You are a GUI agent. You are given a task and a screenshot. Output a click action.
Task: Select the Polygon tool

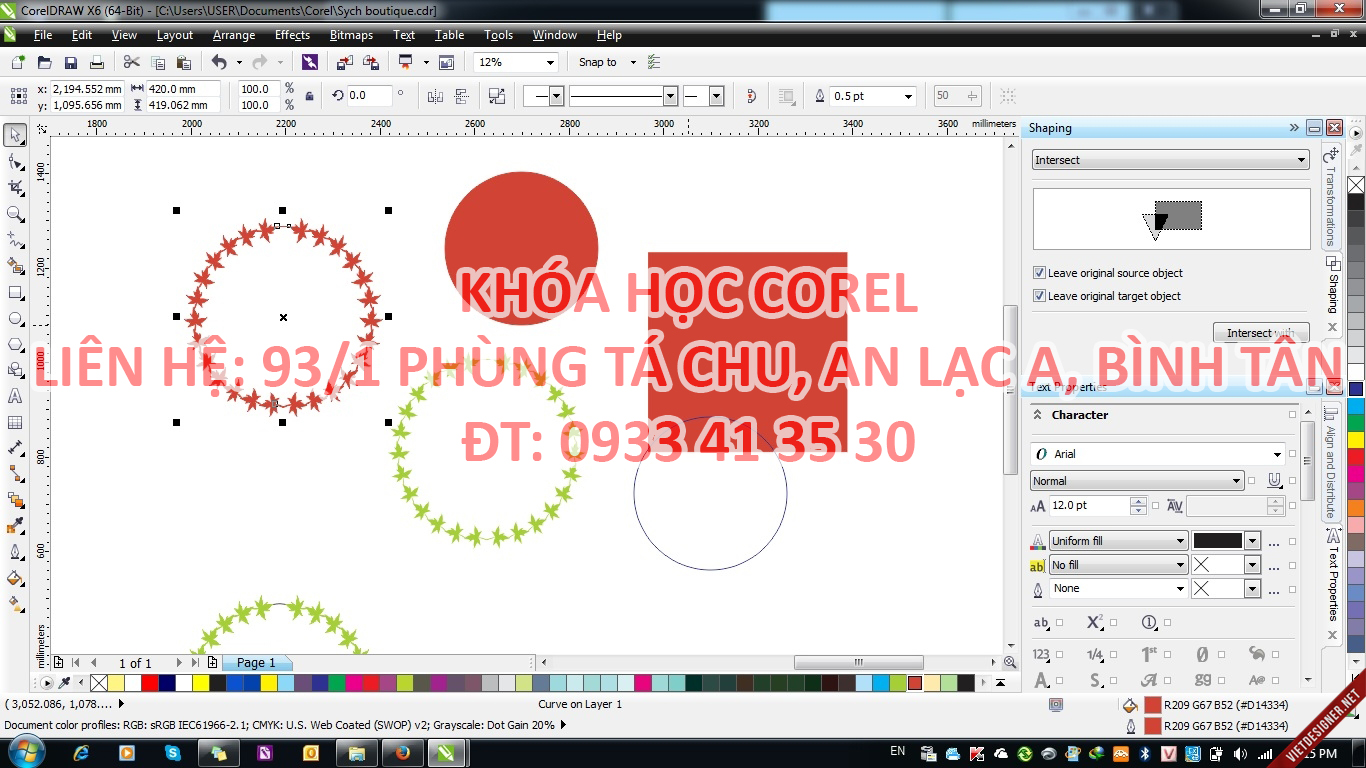tap(15, 345)
